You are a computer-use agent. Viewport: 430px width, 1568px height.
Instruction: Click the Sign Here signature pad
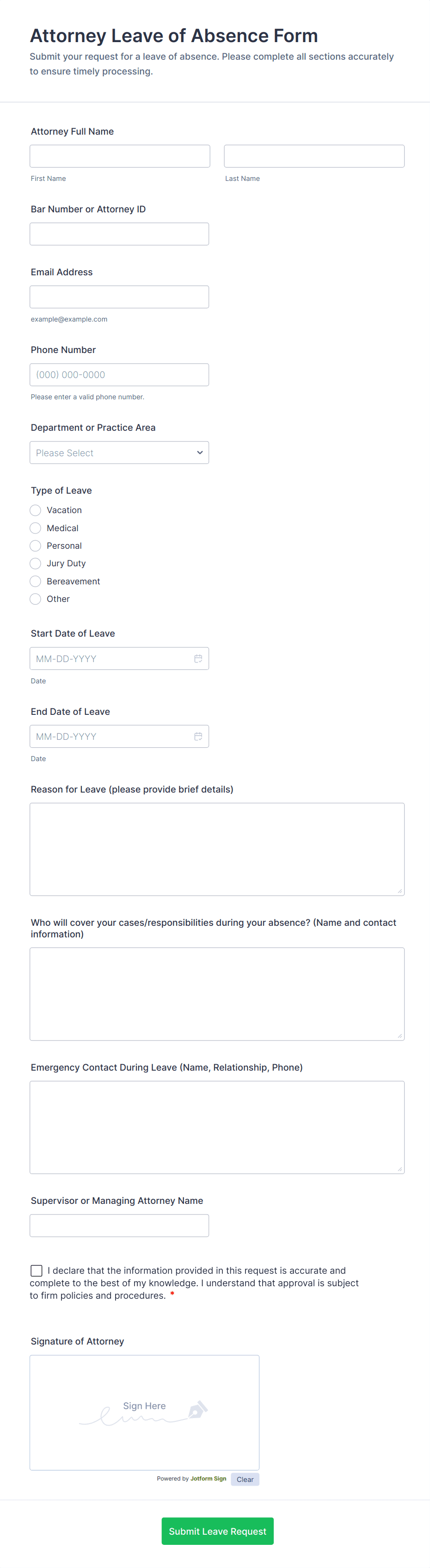tap(144, 1412)
